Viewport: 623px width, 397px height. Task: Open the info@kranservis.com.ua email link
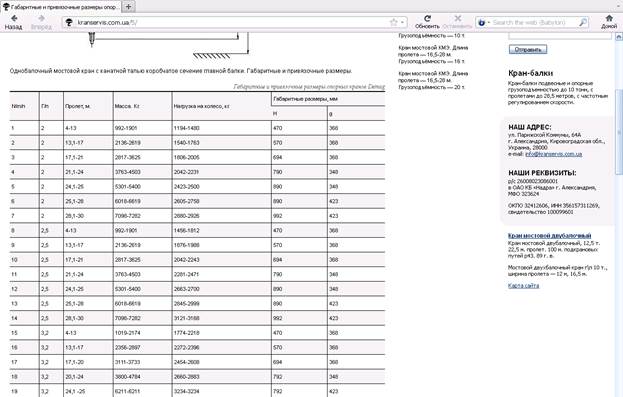coord(553,154)
